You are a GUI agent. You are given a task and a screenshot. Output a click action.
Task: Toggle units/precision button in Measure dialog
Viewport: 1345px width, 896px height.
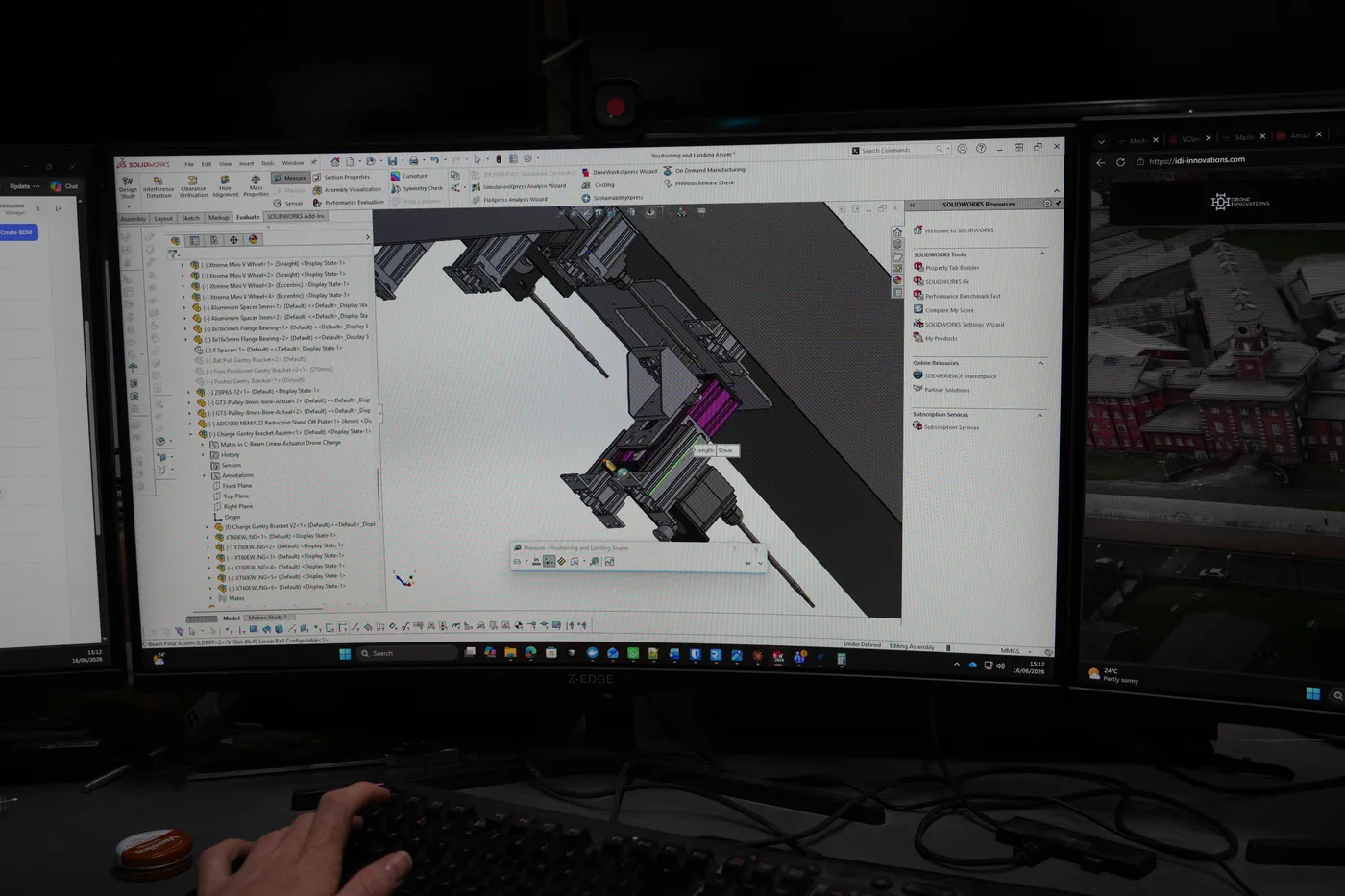click(536, 562)
